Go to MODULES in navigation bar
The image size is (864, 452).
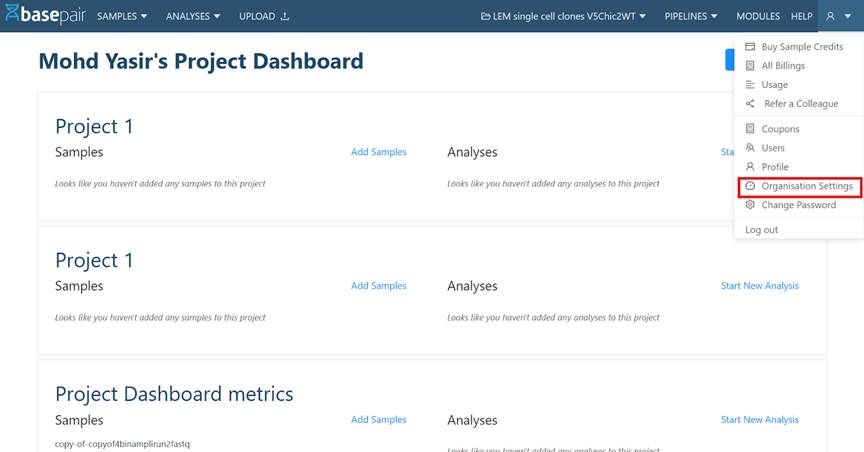coord(758,17)
